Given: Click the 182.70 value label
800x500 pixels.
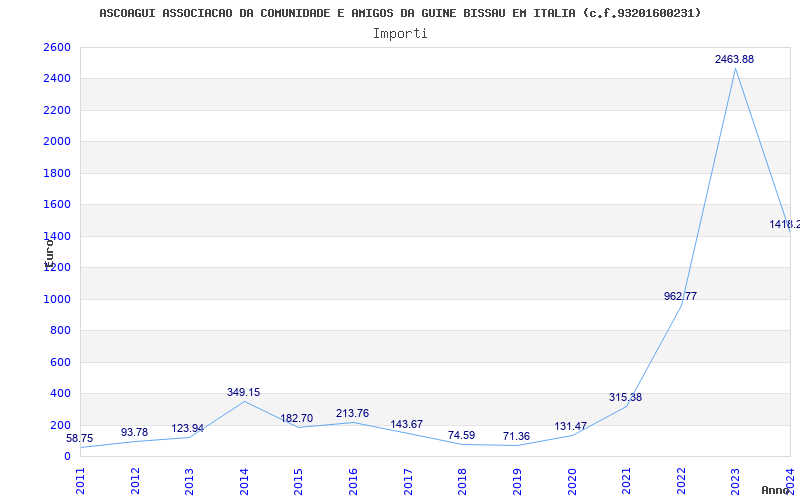Looking at the screenshot, I should click(x=296, y=419).
